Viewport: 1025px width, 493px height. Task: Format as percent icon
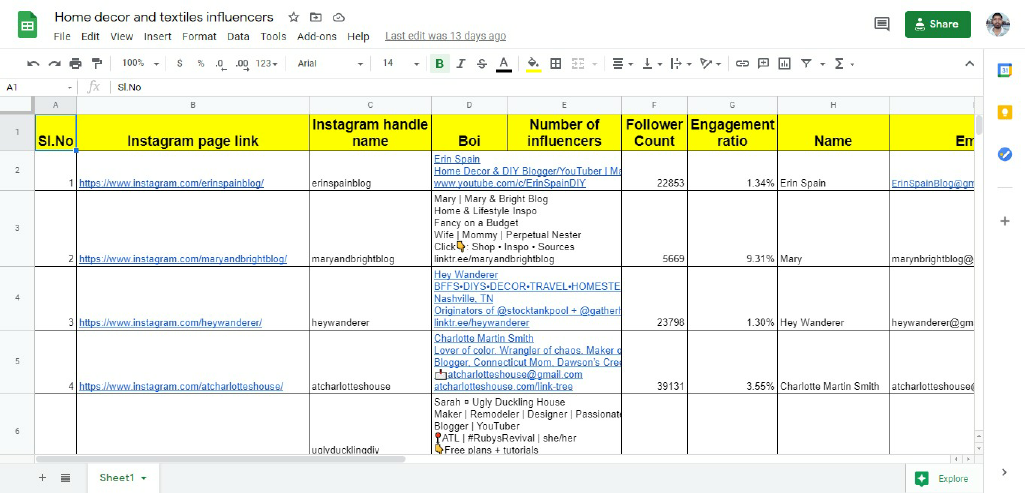201,63
